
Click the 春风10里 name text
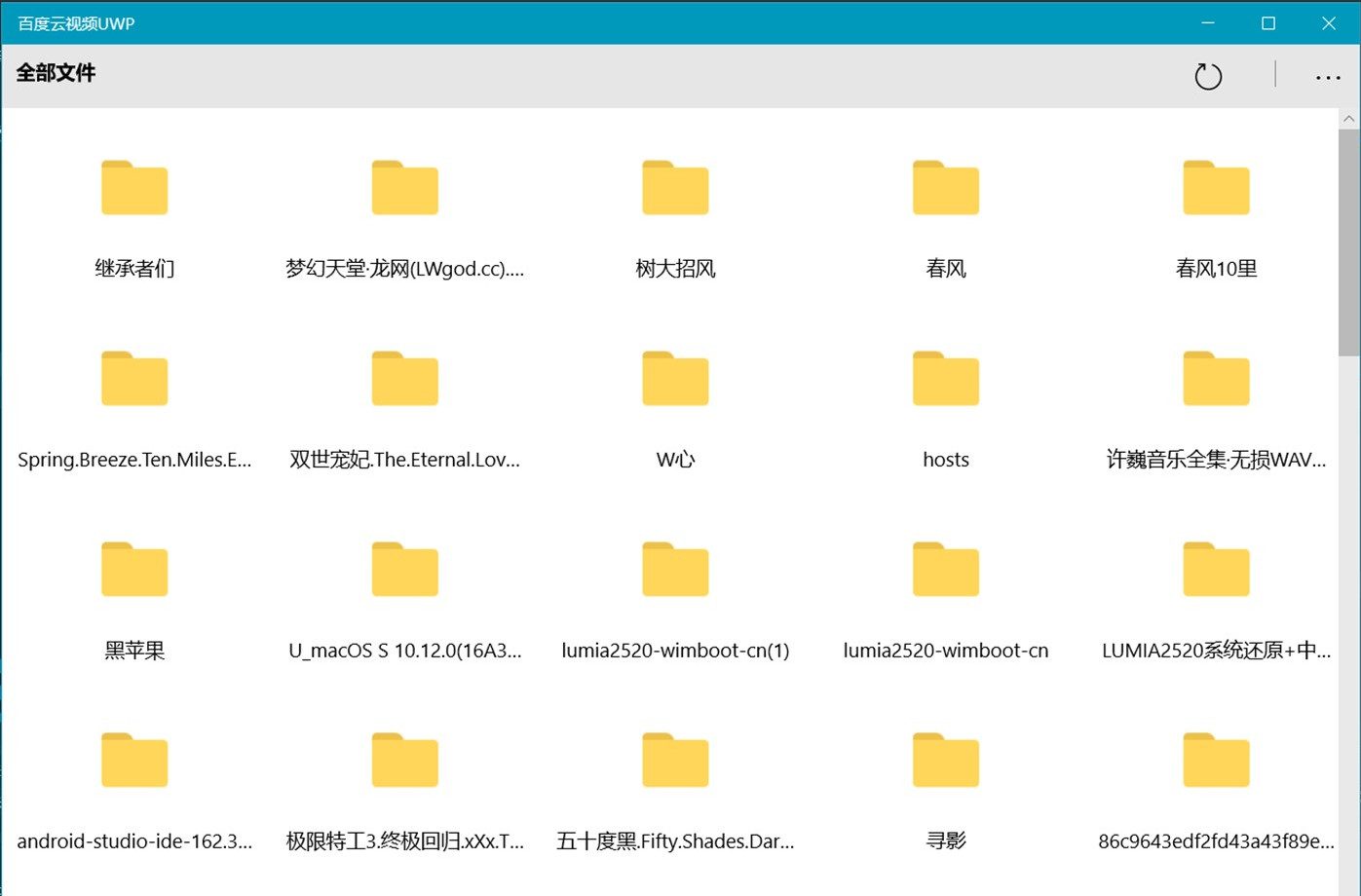[1216, 269]
